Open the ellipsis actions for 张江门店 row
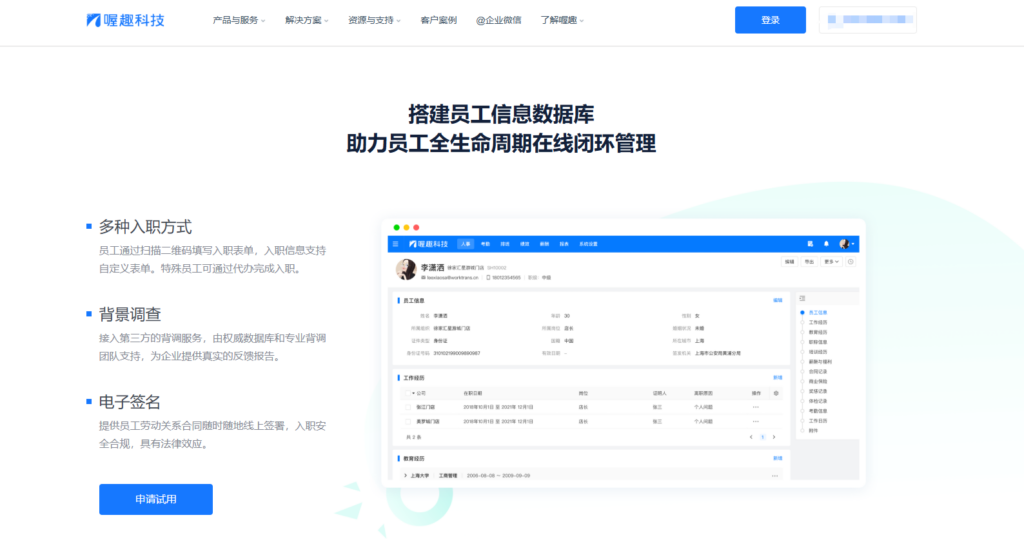1024x551 pixels. tap(756, 407)
